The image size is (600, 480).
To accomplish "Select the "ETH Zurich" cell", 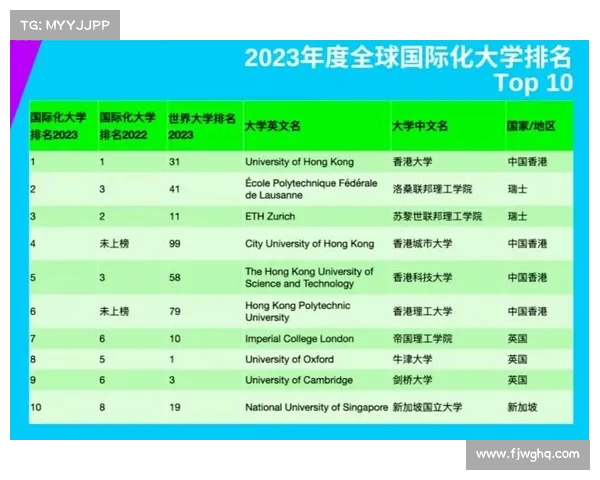I will pyautogui.click(x=270, y=216).
